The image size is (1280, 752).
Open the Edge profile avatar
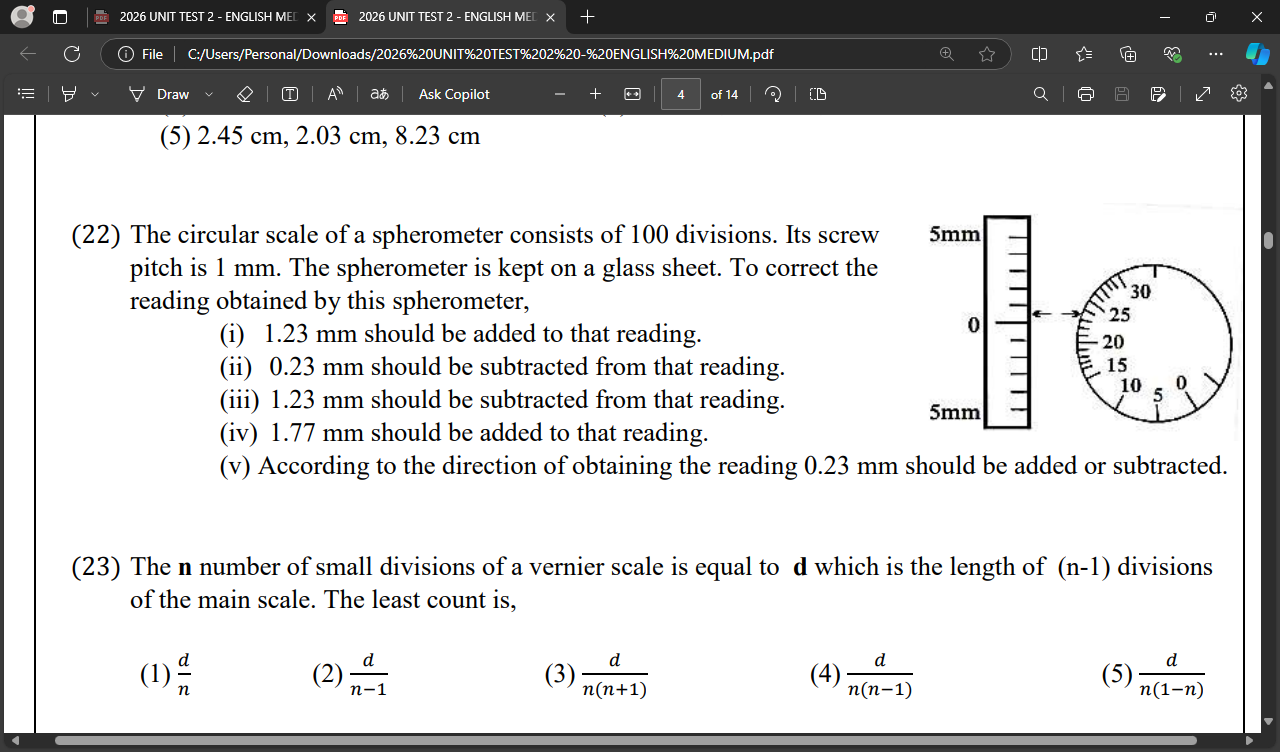pyautogui.click(x=22, y=16)
